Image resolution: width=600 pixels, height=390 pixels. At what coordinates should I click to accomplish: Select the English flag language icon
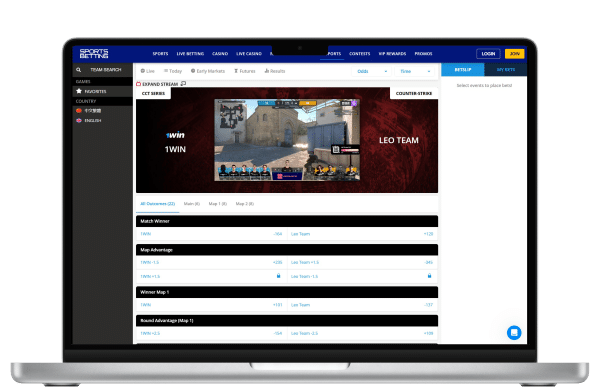tap(79, 120)
